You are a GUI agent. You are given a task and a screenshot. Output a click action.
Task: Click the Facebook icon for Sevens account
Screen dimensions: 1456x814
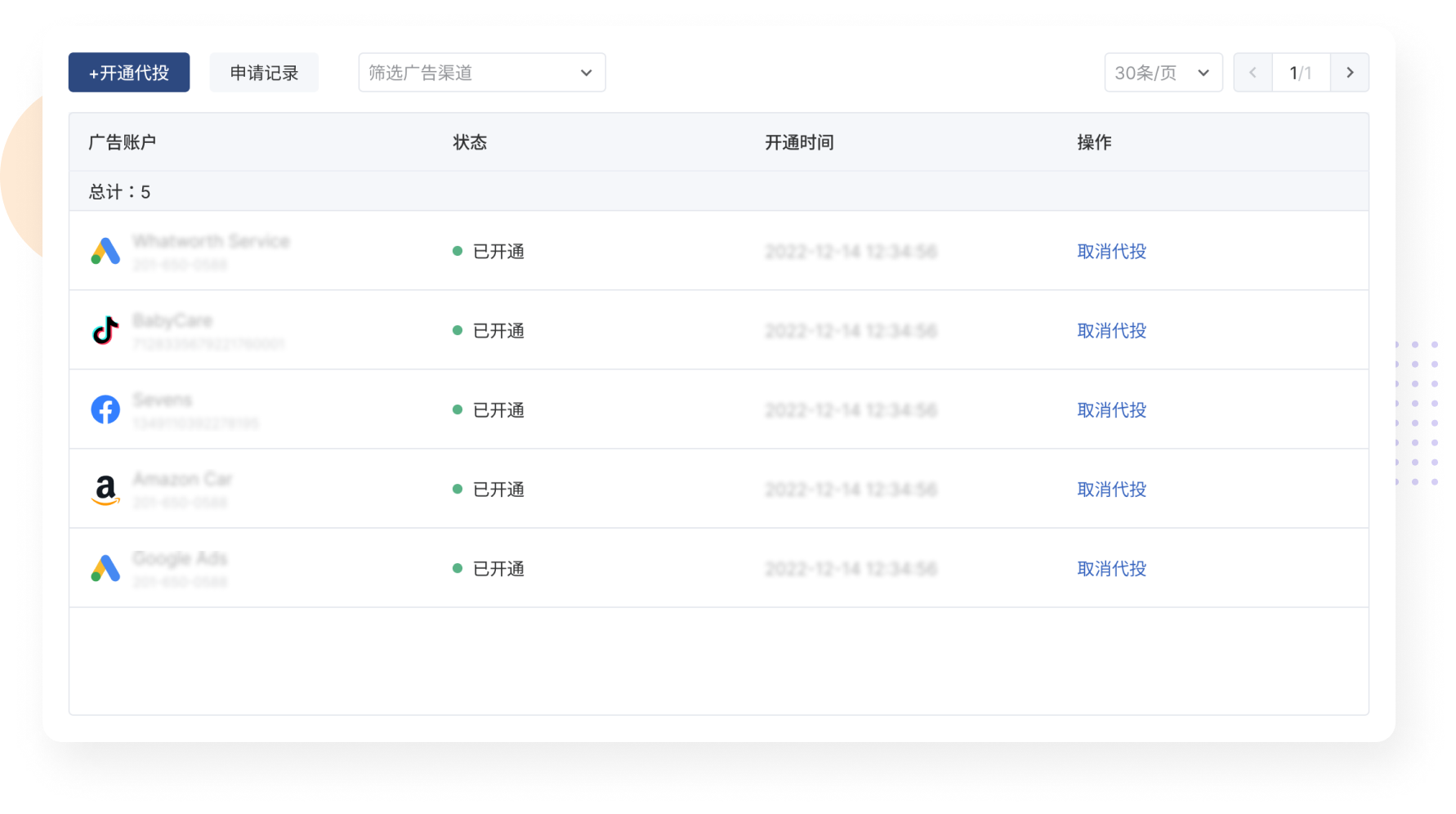[x=105, y=409]
